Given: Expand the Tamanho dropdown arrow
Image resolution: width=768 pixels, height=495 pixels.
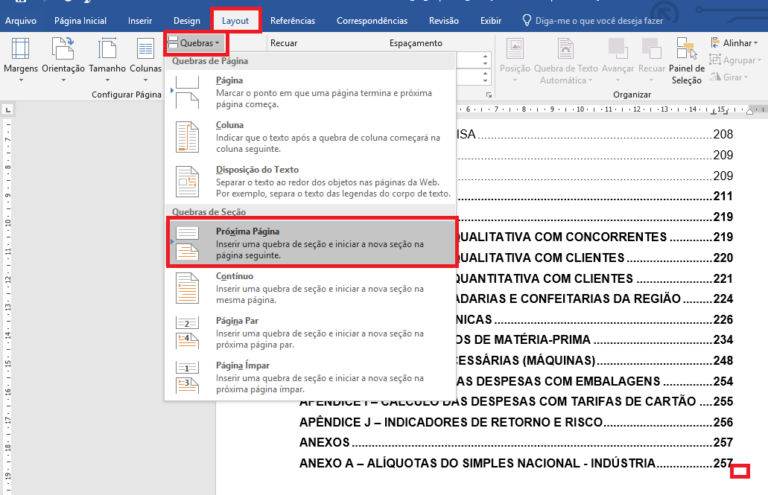Looking at the screenshot, I should [x=107, y=79].
